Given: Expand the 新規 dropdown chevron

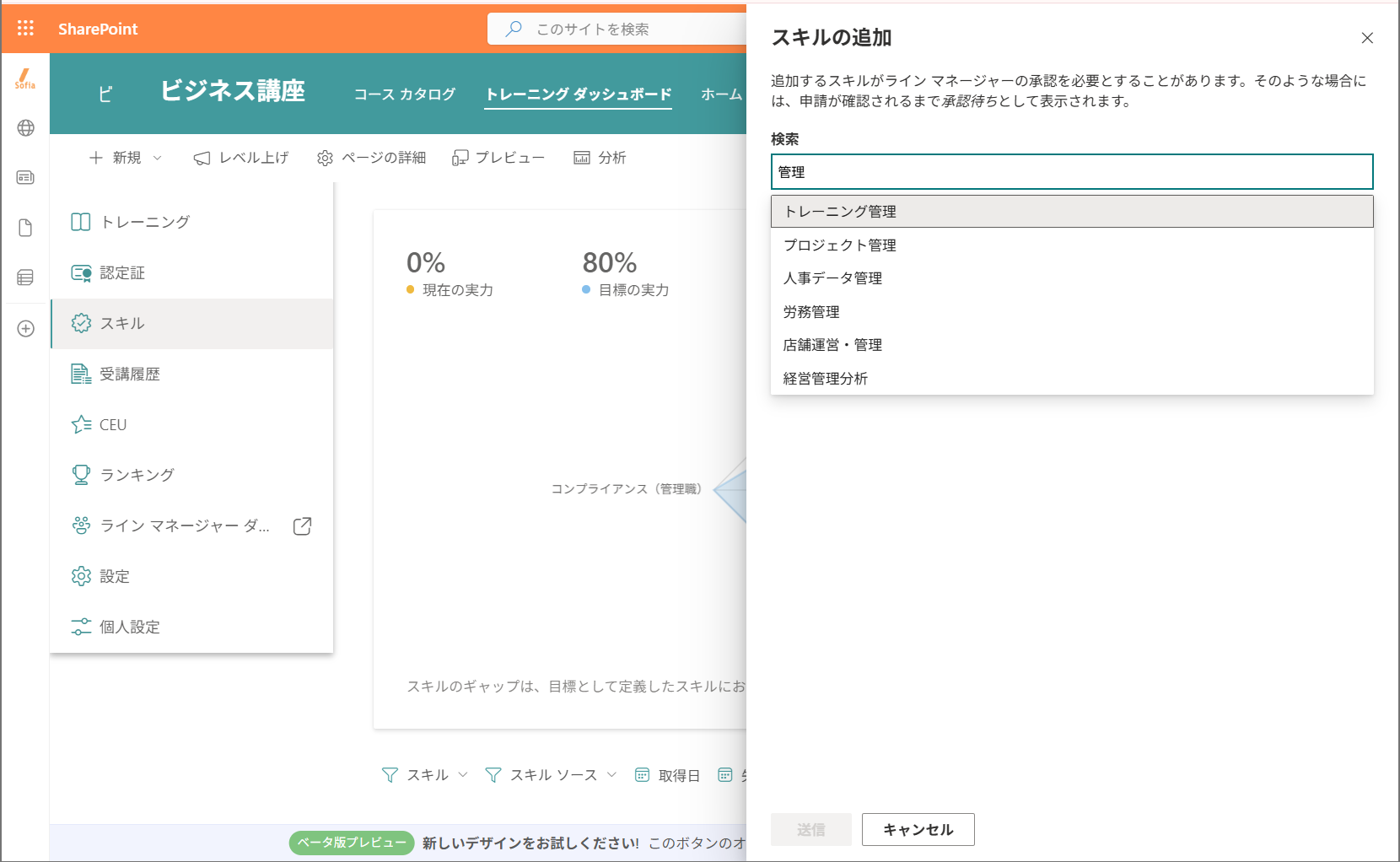Looking at the screenshot, I should coord(157,158).
